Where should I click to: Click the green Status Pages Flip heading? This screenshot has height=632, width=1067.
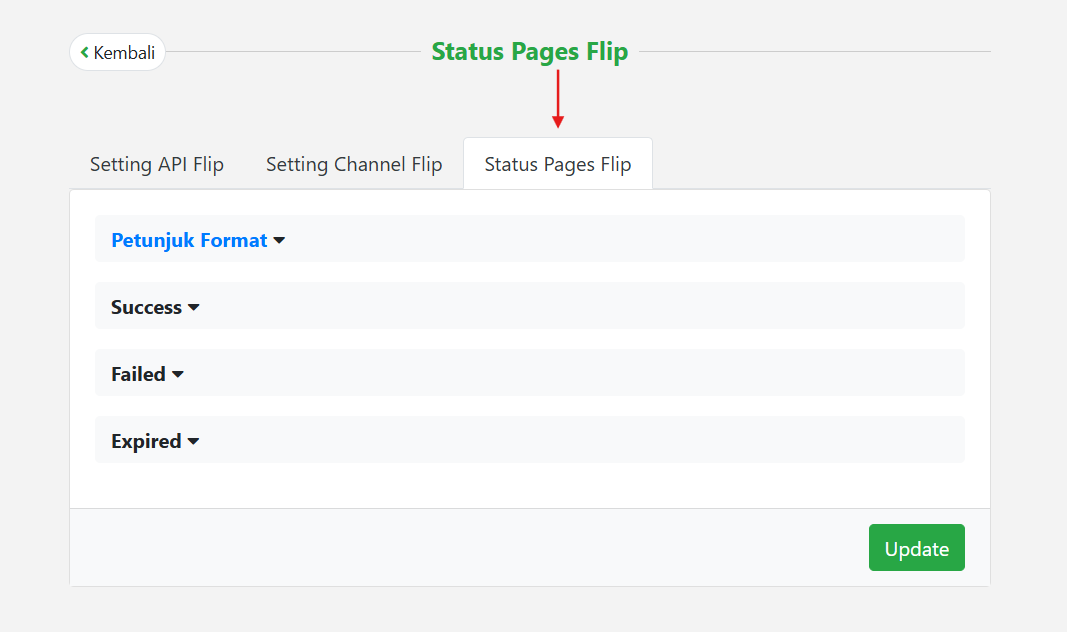(x=529, y=52)
